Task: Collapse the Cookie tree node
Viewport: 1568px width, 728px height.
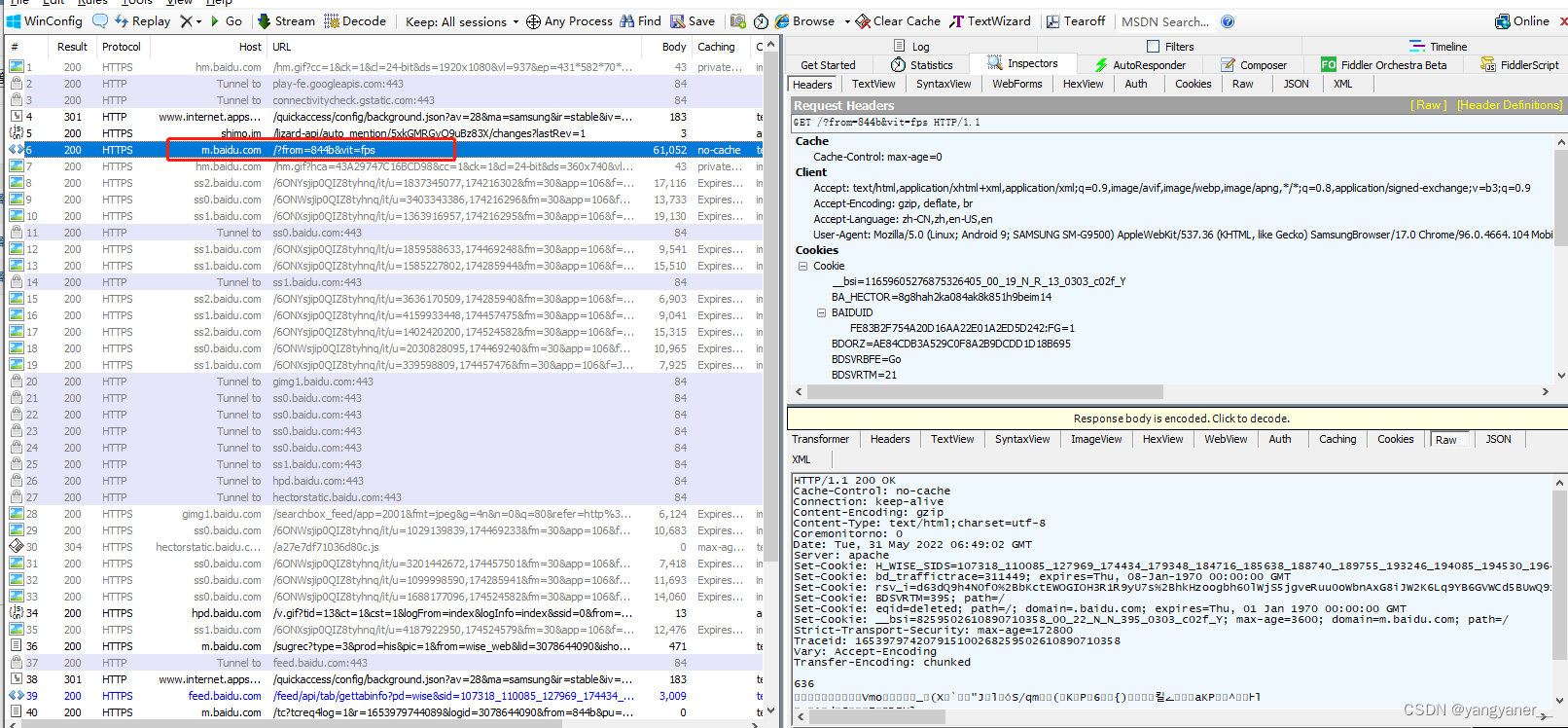Action: click(x=803, y=266)
